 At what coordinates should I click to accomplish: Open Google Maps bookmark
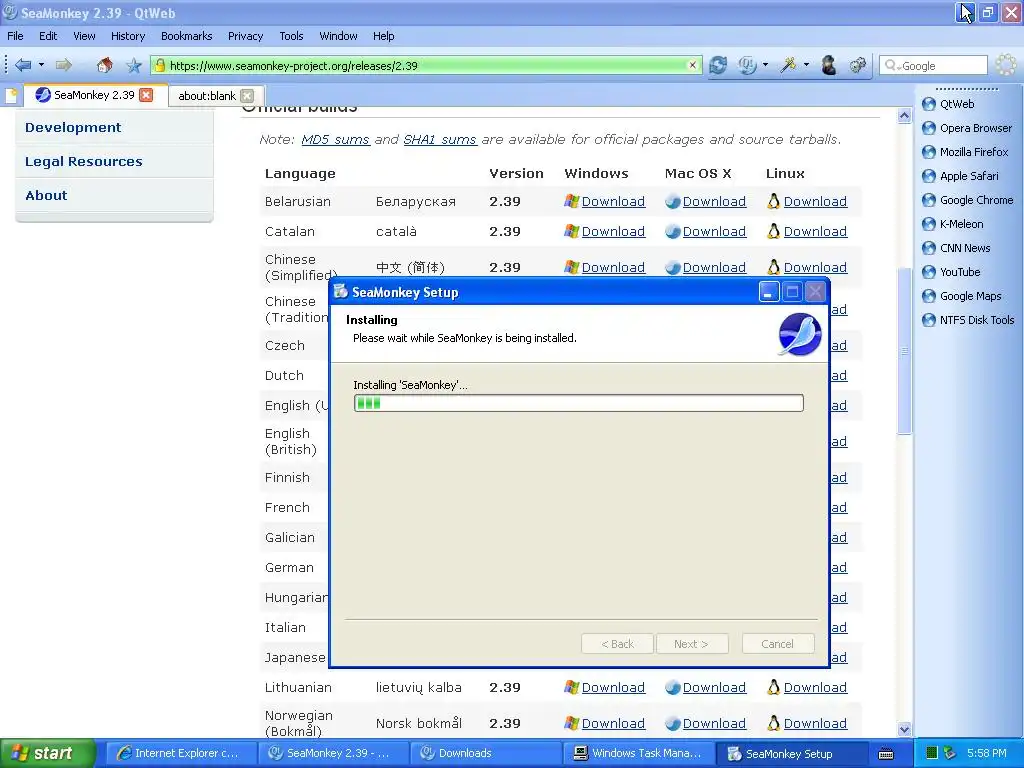point(970,296)
